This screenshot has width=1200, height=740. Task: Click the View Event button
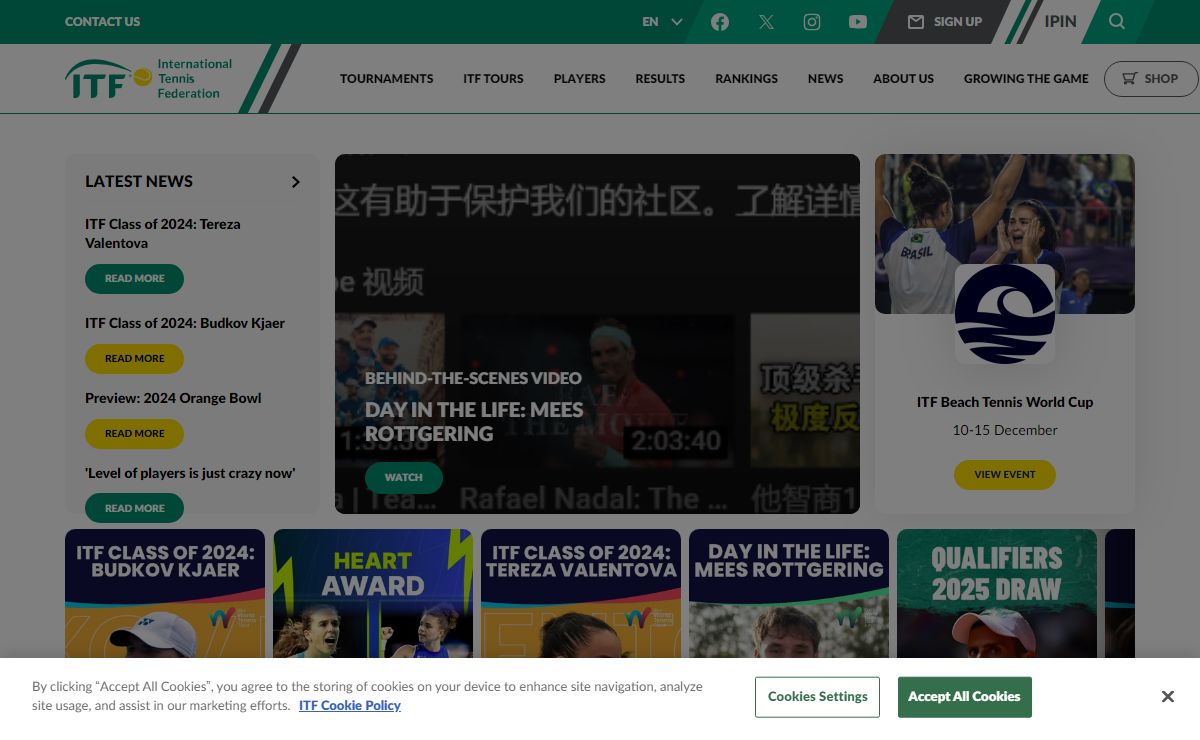pyautogui.click(x=1005, y=474)
